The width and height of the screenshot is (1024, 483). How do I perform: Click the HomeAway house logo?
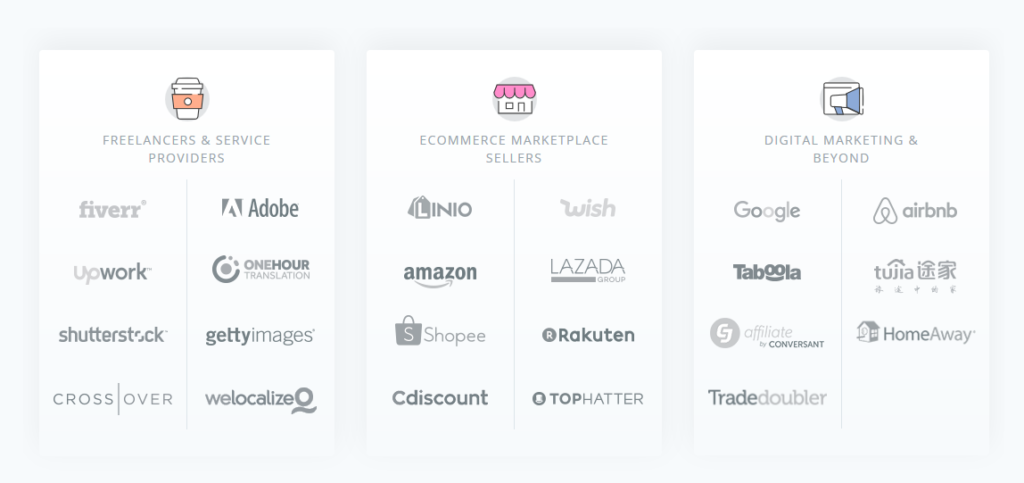pos(916,333)
